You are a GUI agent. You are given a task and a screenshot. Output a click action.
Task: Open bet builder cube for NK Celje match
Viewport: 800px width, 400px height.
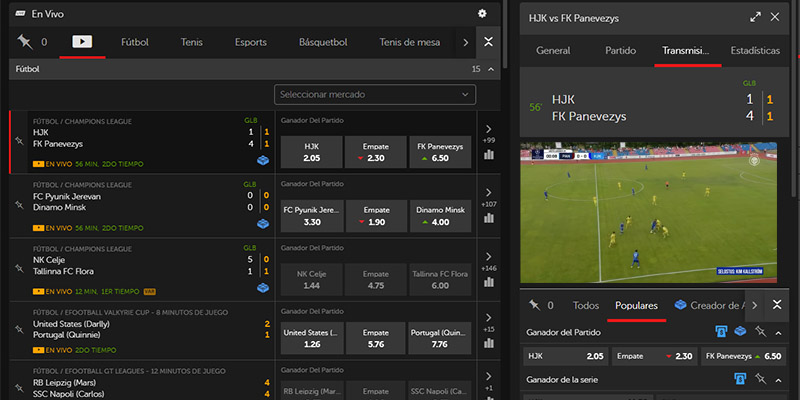263,288
